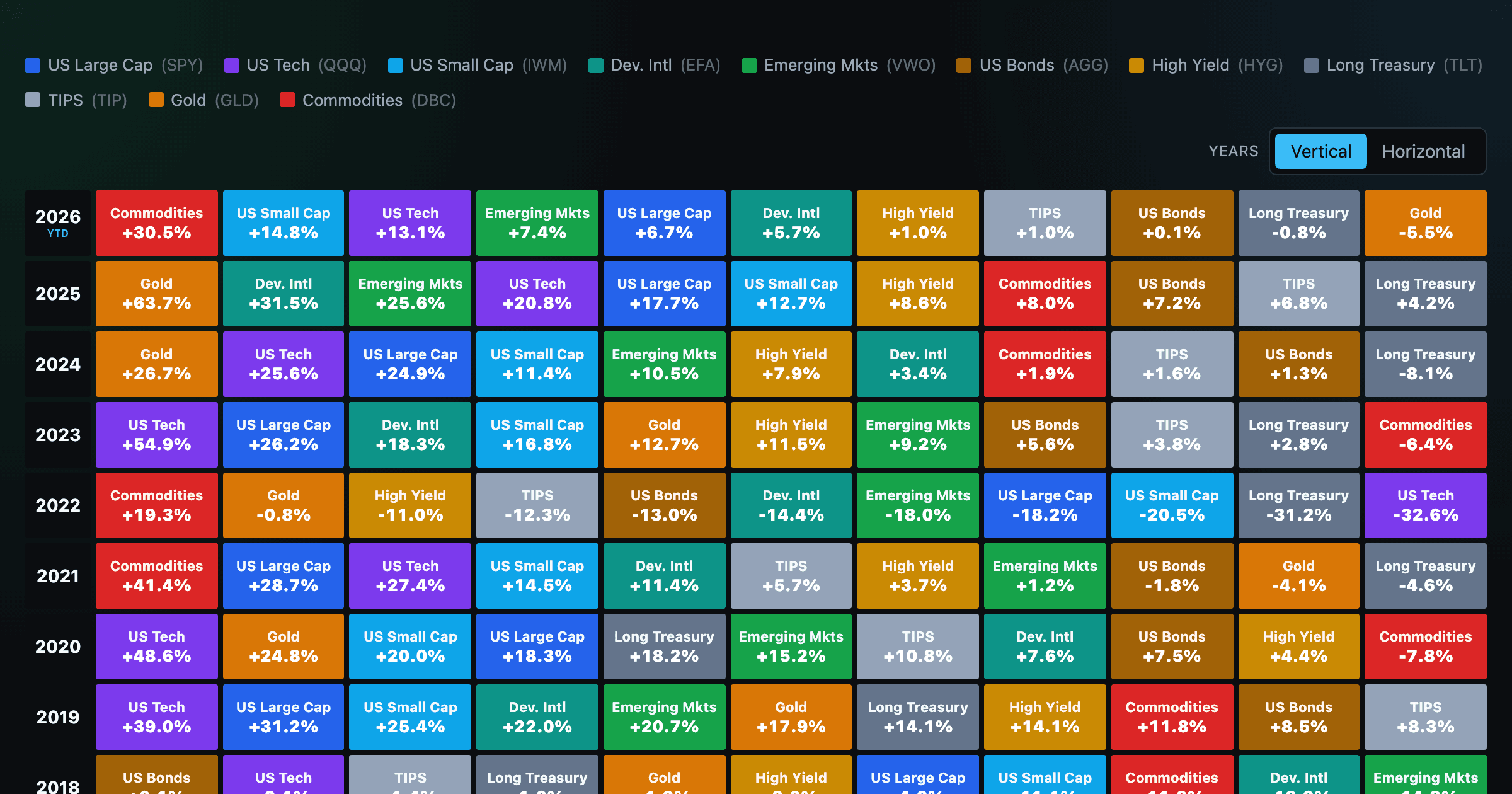Image resolution: width=1512 pixels, height=794 pixels.
Task: Click the Long Treasury legend swatch
Action: pos(1312,66)
